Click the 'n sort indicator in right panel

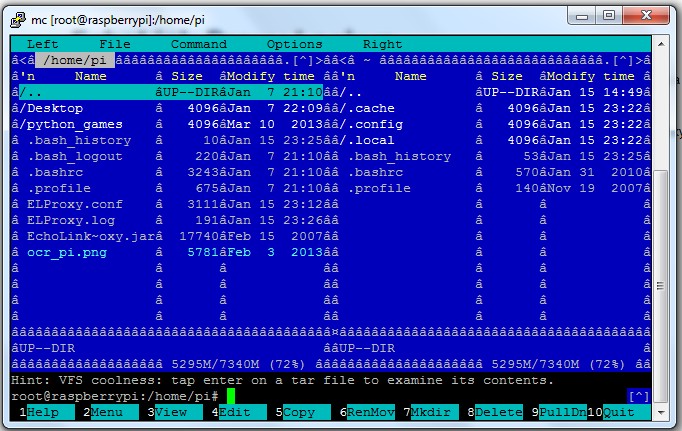(347, 76)
